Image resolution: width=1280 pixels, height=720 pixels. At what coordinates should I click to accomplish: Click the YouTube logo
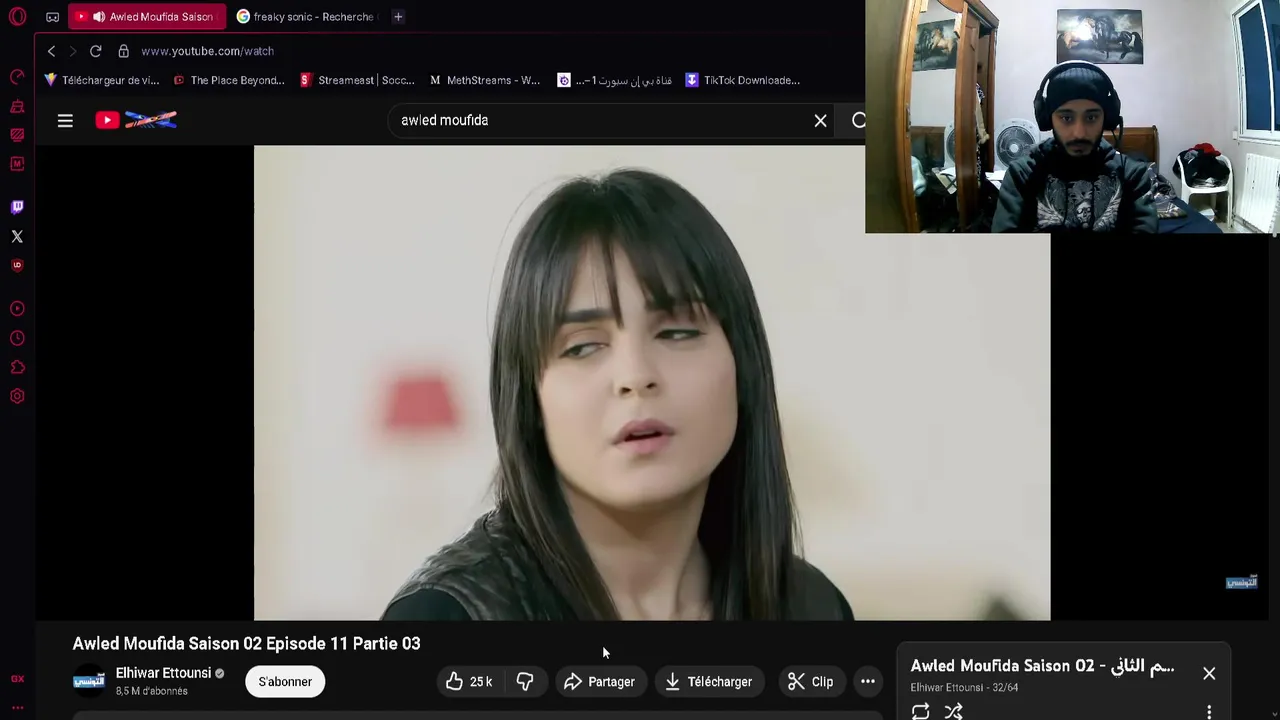pyautogui.click(x=136, y=120)
